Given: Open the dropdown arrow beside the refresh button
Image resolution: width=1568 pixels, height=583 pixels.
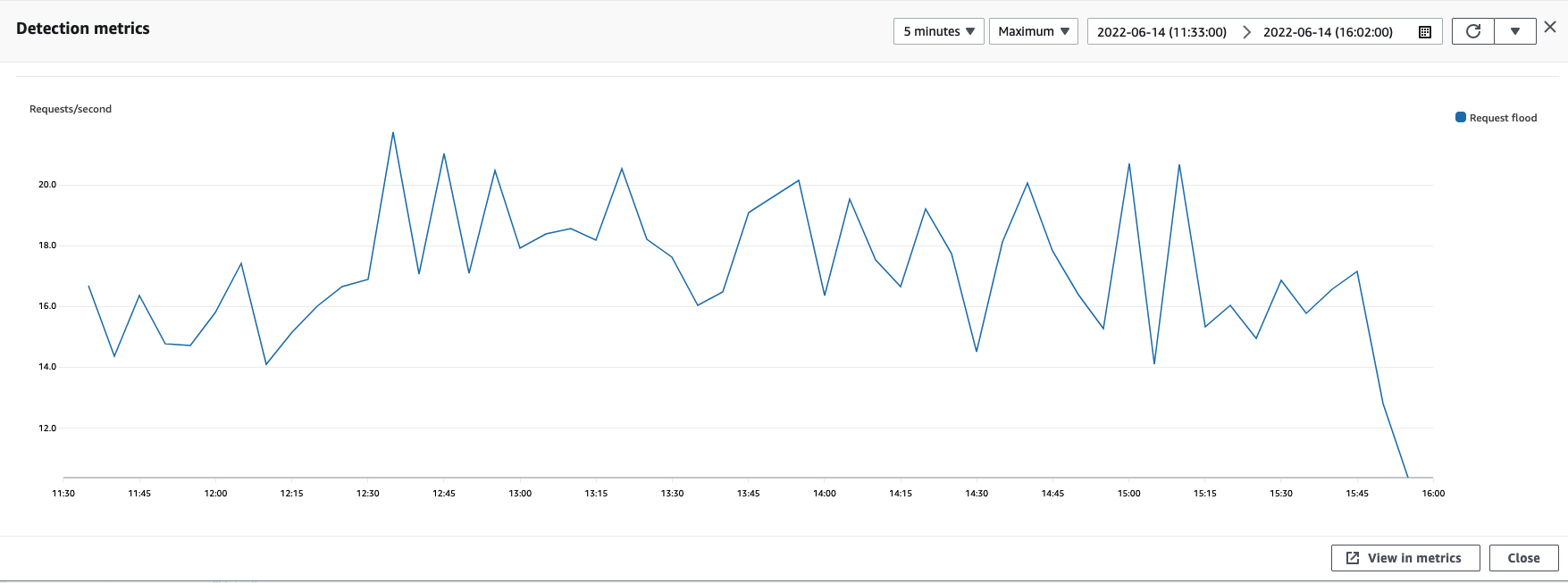Looking at the screenshot, I should [1515, 31].
